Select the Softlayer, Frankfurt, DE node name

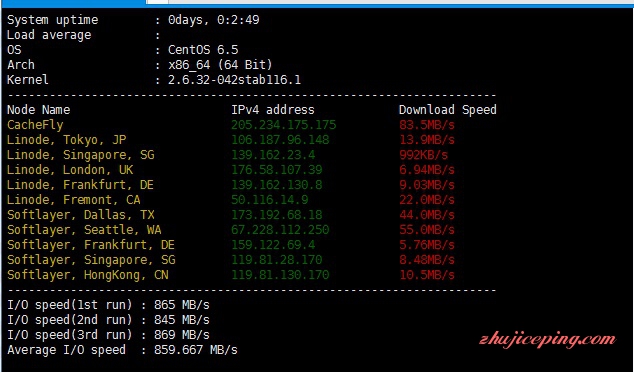91,245
